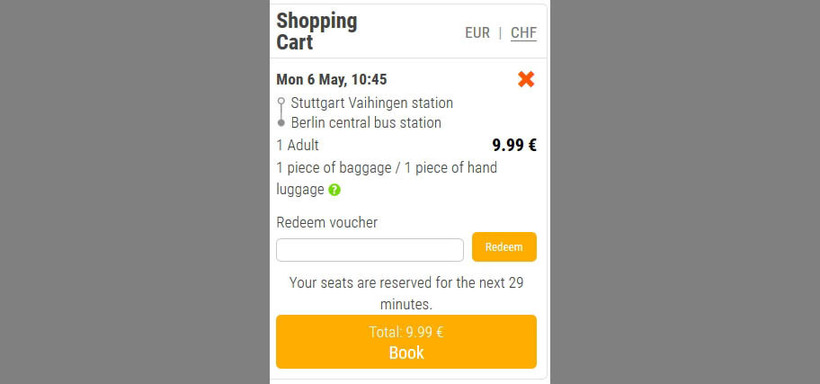
Task: Click the Mon 6 May, 10:45 departure date
Action: [332, 80]
